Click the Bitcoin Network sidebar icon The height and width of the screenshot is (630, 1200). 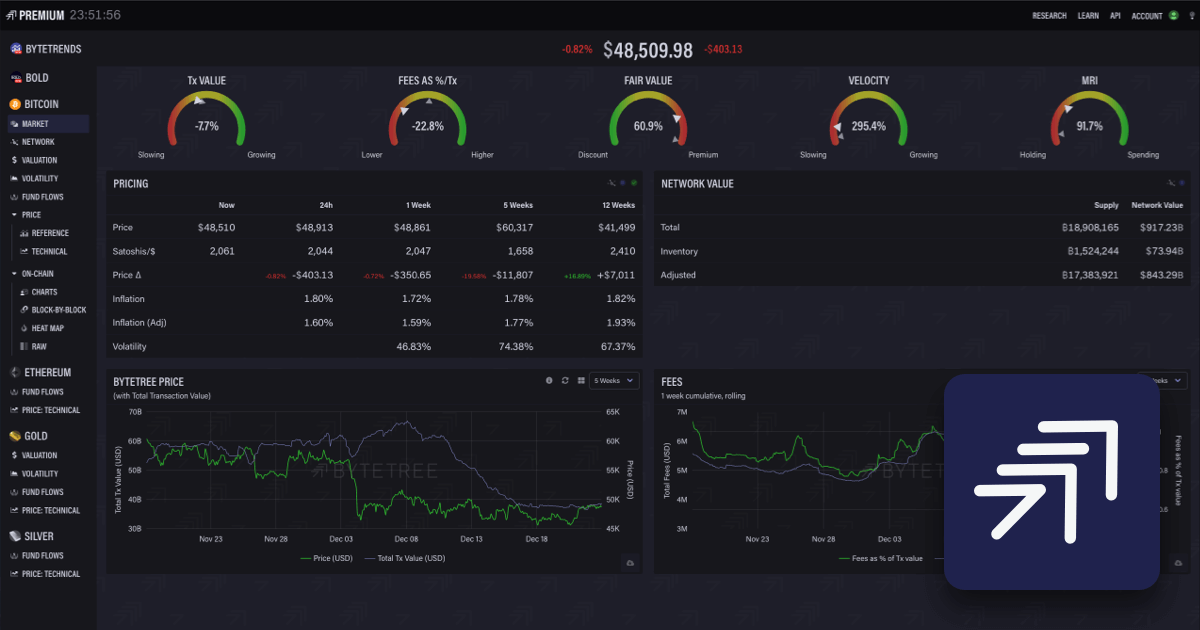click(x=14, y=142)
